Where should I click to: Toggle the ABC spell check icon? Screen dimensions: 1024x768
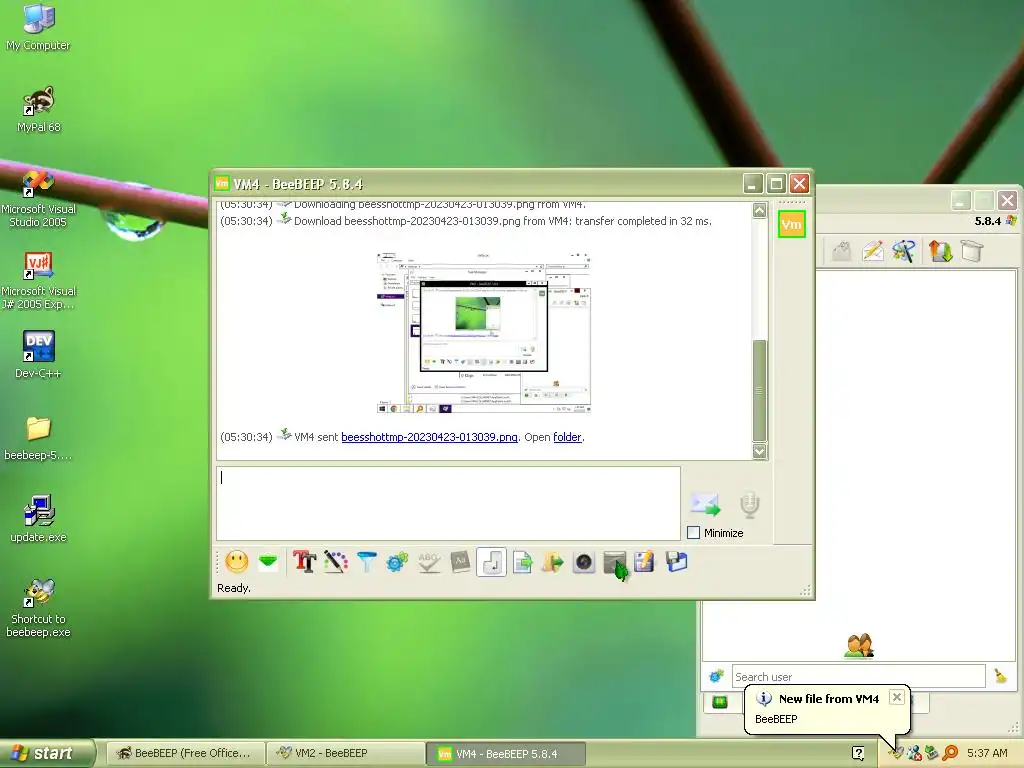pyautogui.click(x=428, y=562)
